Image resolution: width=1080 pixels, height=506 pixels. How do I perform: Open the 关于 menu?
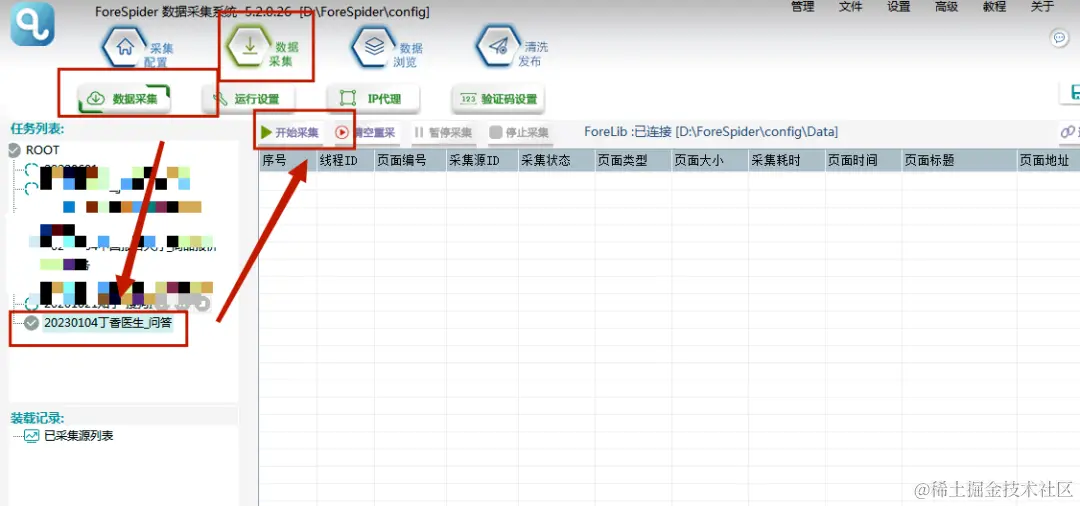[1042, 7]
